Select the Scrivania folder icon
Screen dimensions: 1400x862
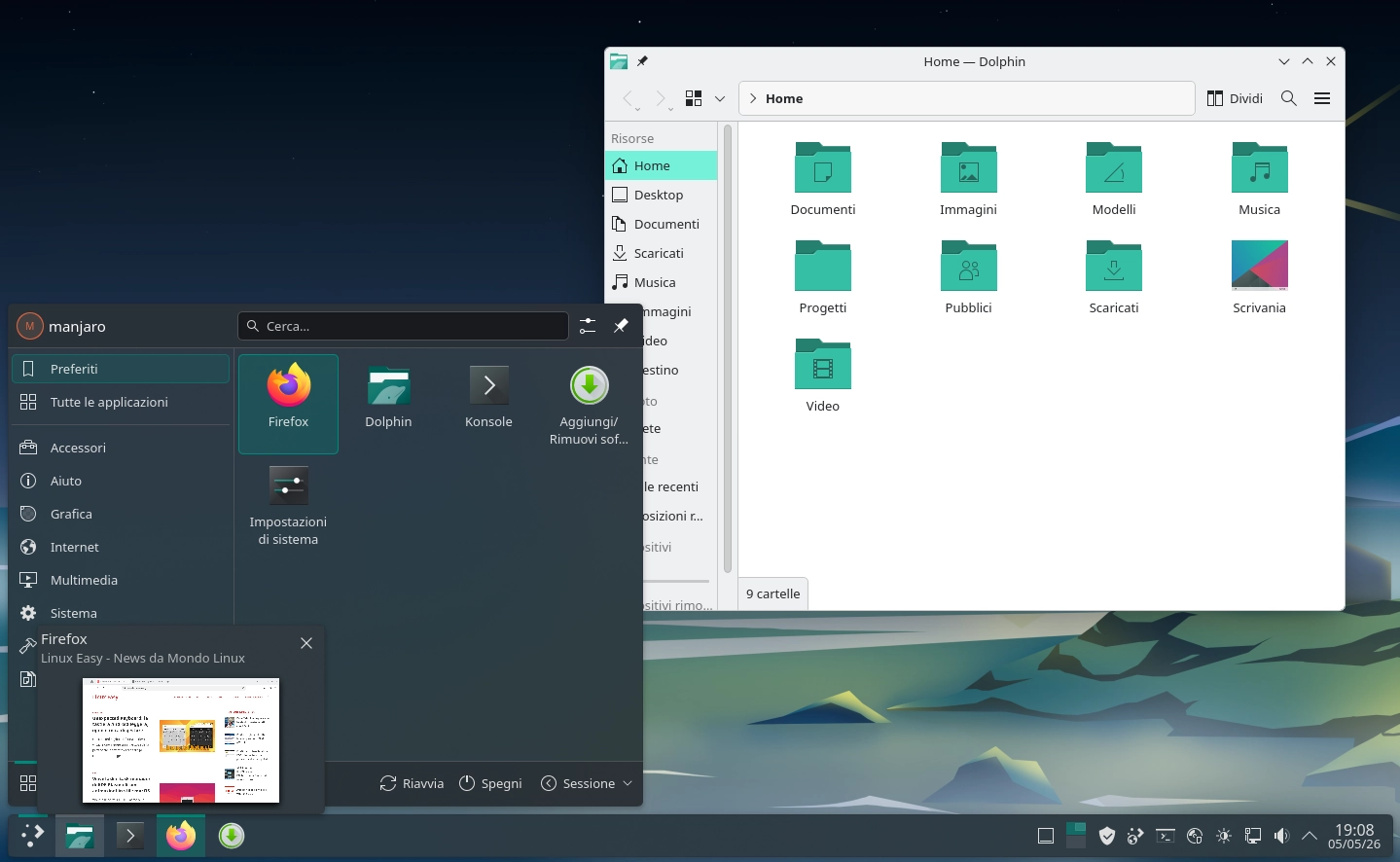[1259, 266]
